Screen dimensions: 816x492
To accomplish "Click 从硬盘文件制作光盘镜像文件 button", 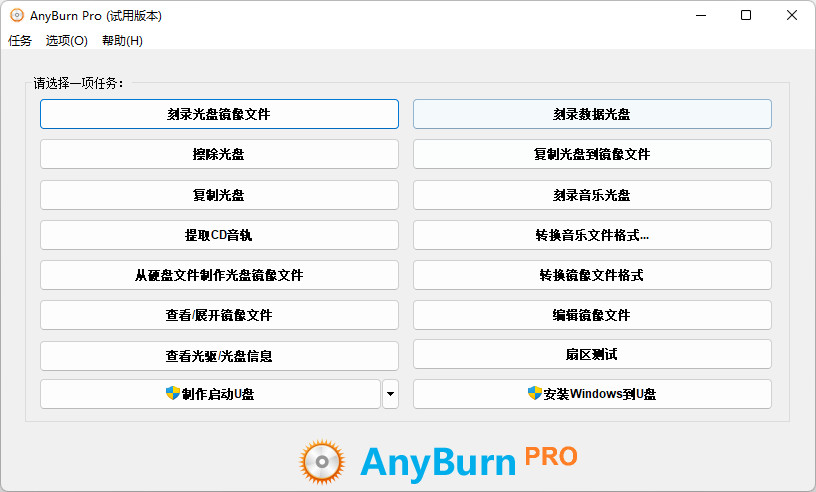I will click(x=219, y=275).
